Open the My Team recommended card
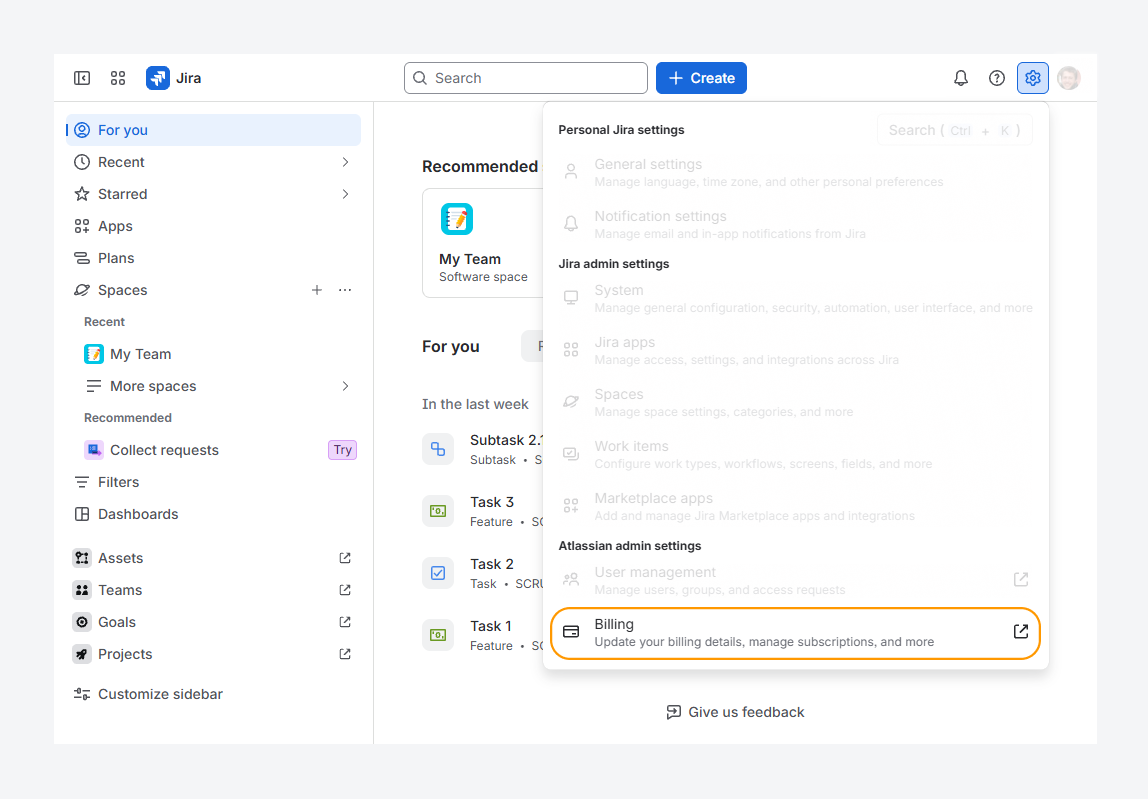This screenshot has height=799, width=1148. pyautogui.click(x=483, y=243)
